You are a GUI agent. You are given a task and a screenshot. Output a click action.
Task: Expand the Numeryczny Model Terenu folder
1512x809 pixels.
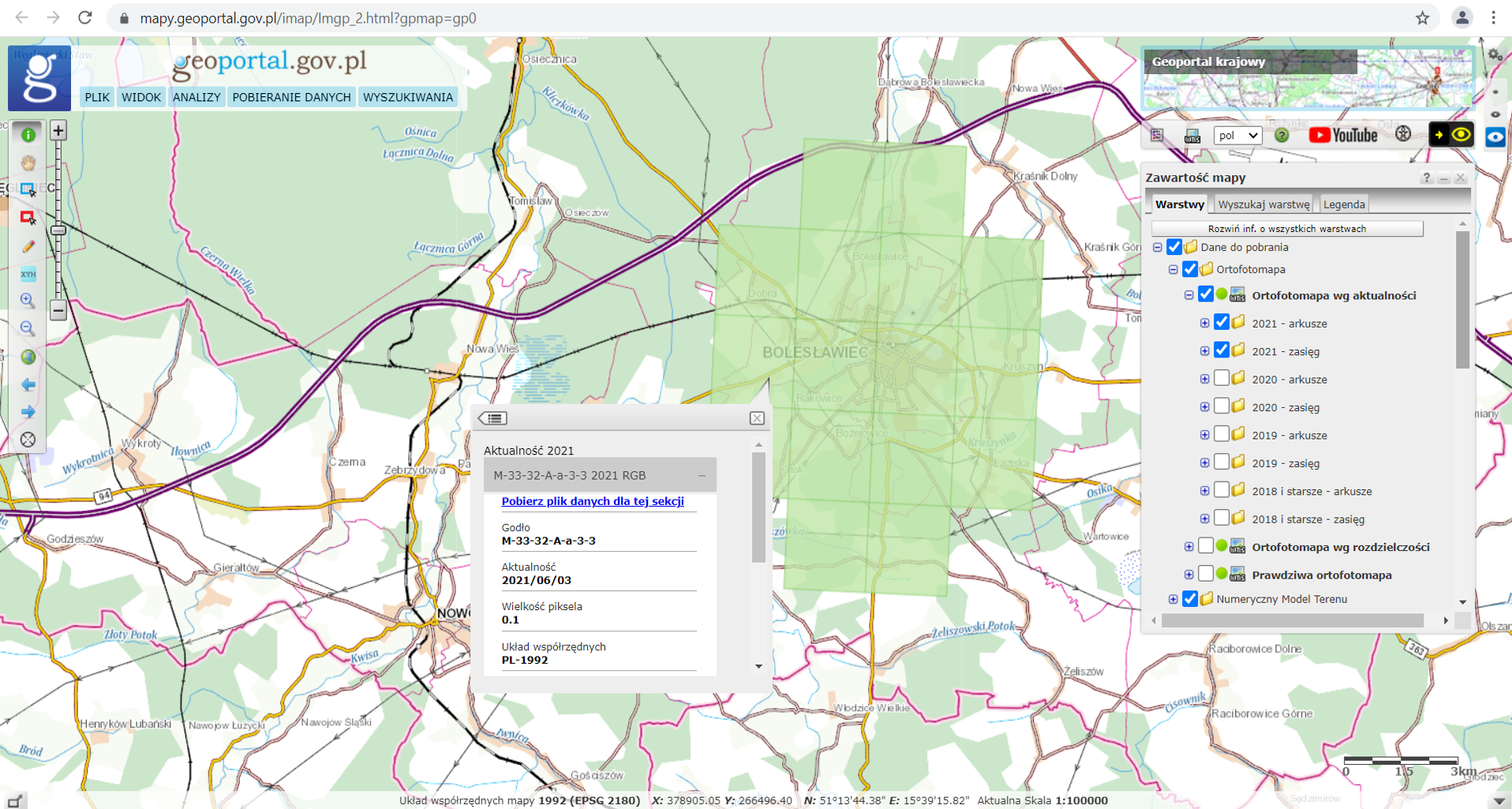pyautogui.click(x=1173, y=599)
